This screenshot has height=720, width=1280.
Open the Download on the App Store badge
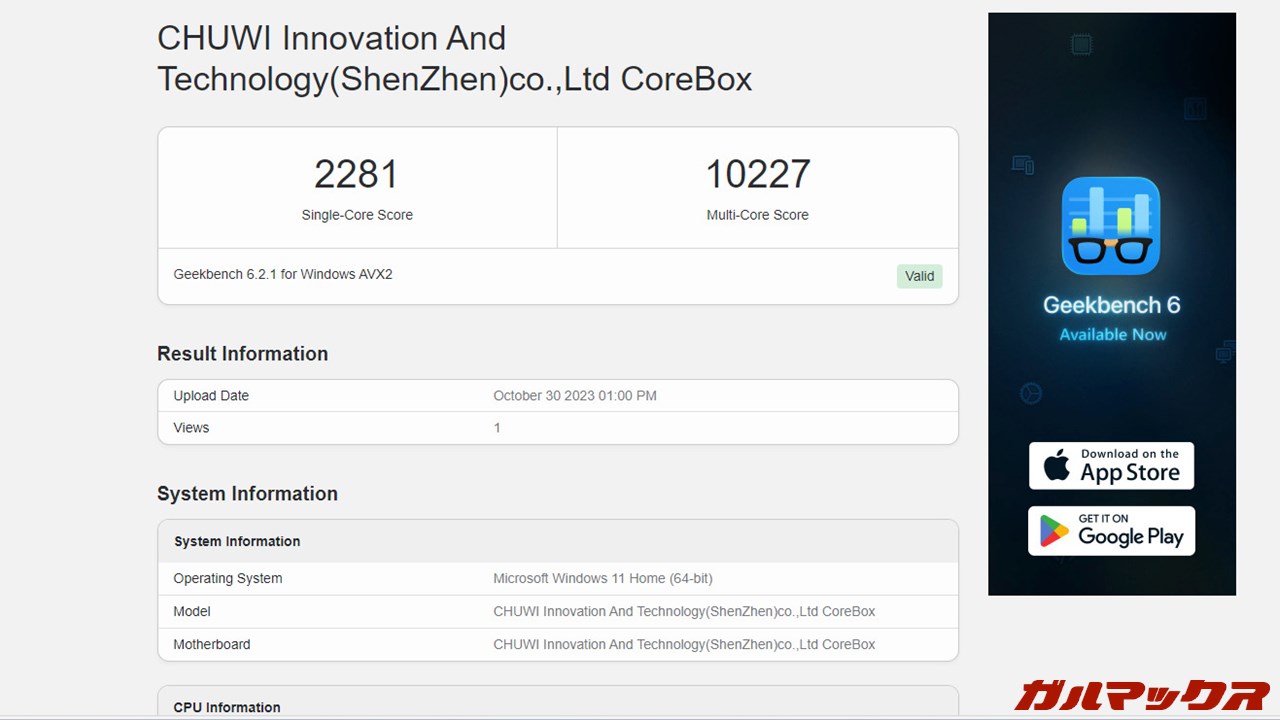pos(1111,465)
